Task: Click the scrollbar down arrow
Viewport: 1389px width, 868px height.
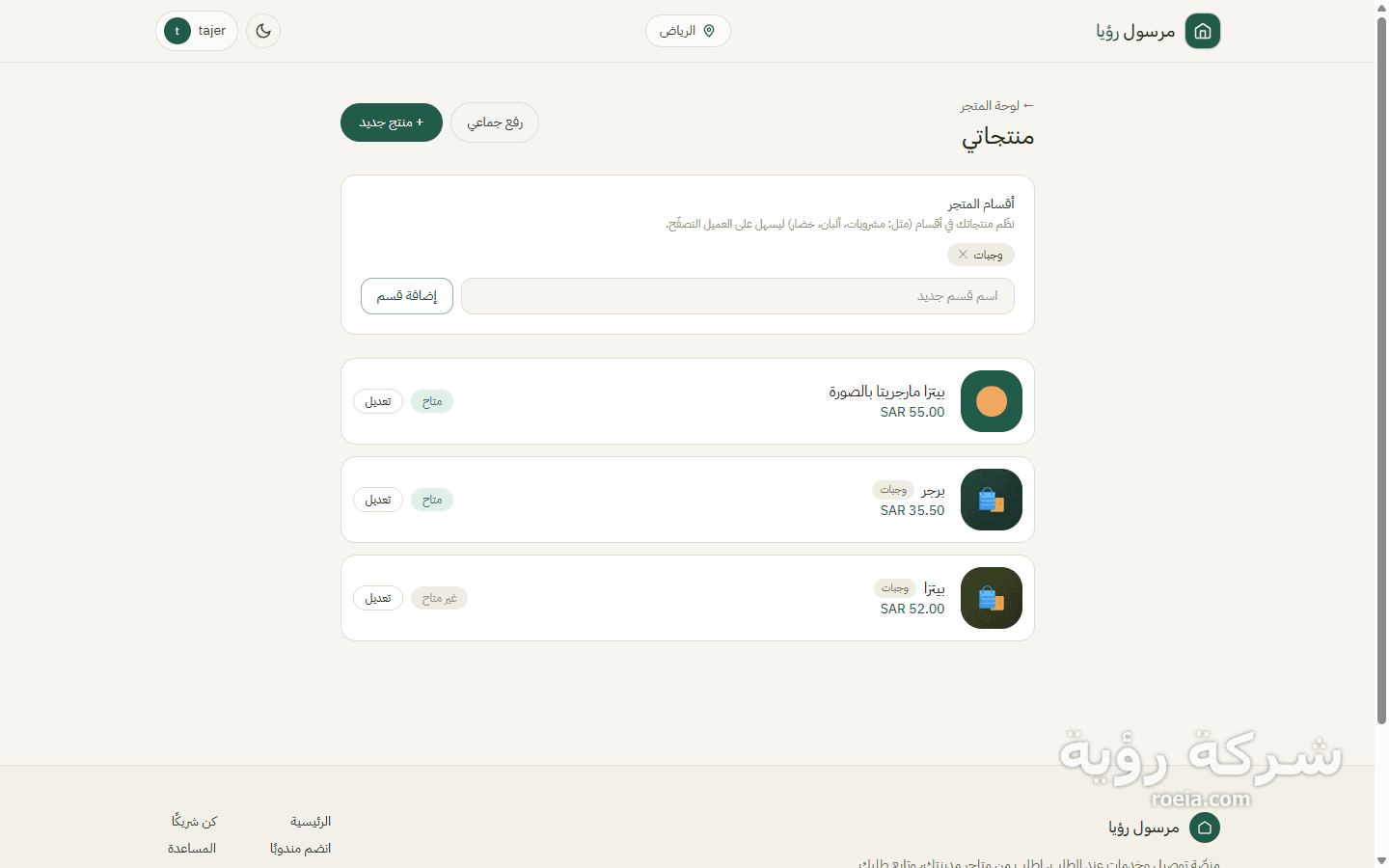Action: pyautogui.click(x=1381, y=860)
